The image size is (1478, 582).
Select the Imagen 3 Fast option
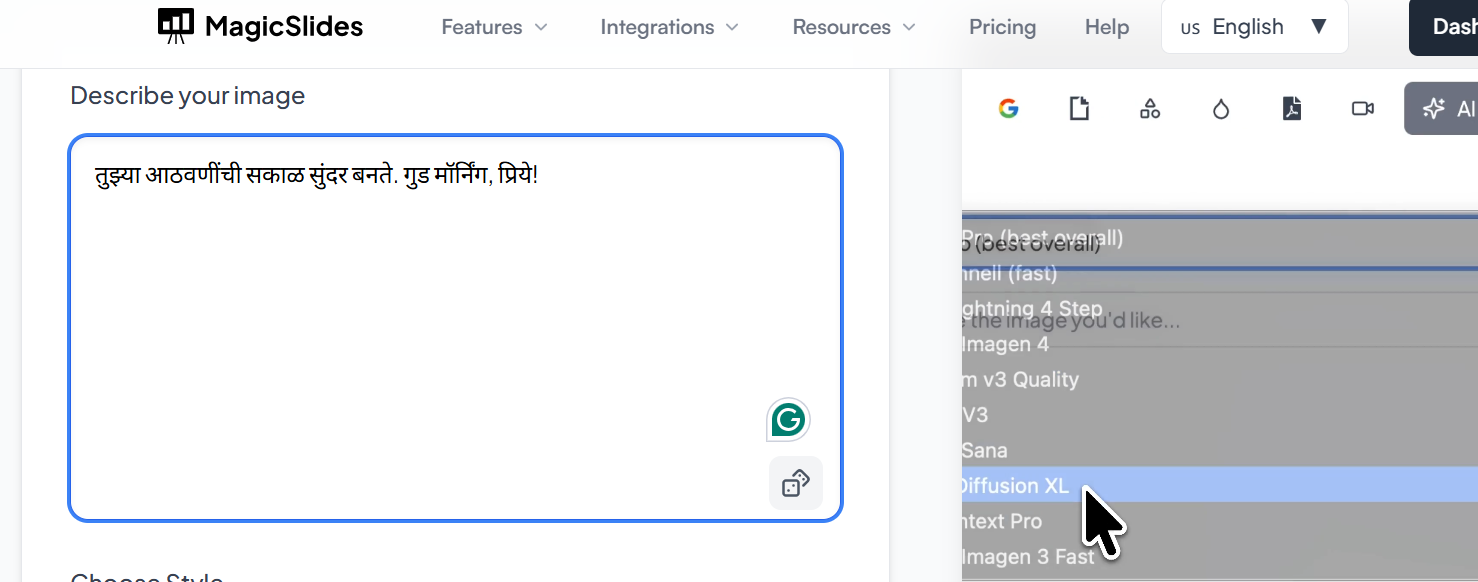1028,557
